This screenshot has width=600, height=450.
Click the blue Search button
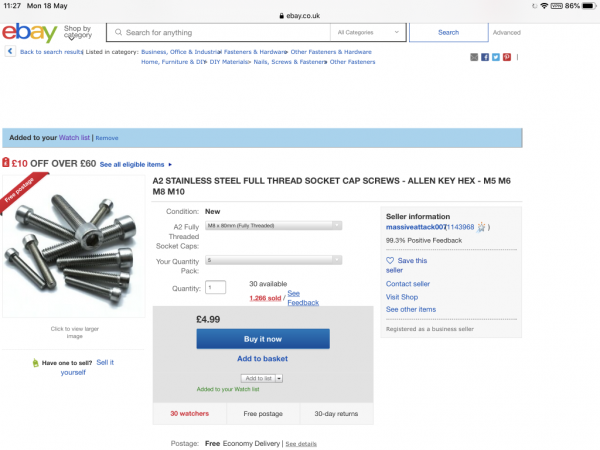(448, 32)
